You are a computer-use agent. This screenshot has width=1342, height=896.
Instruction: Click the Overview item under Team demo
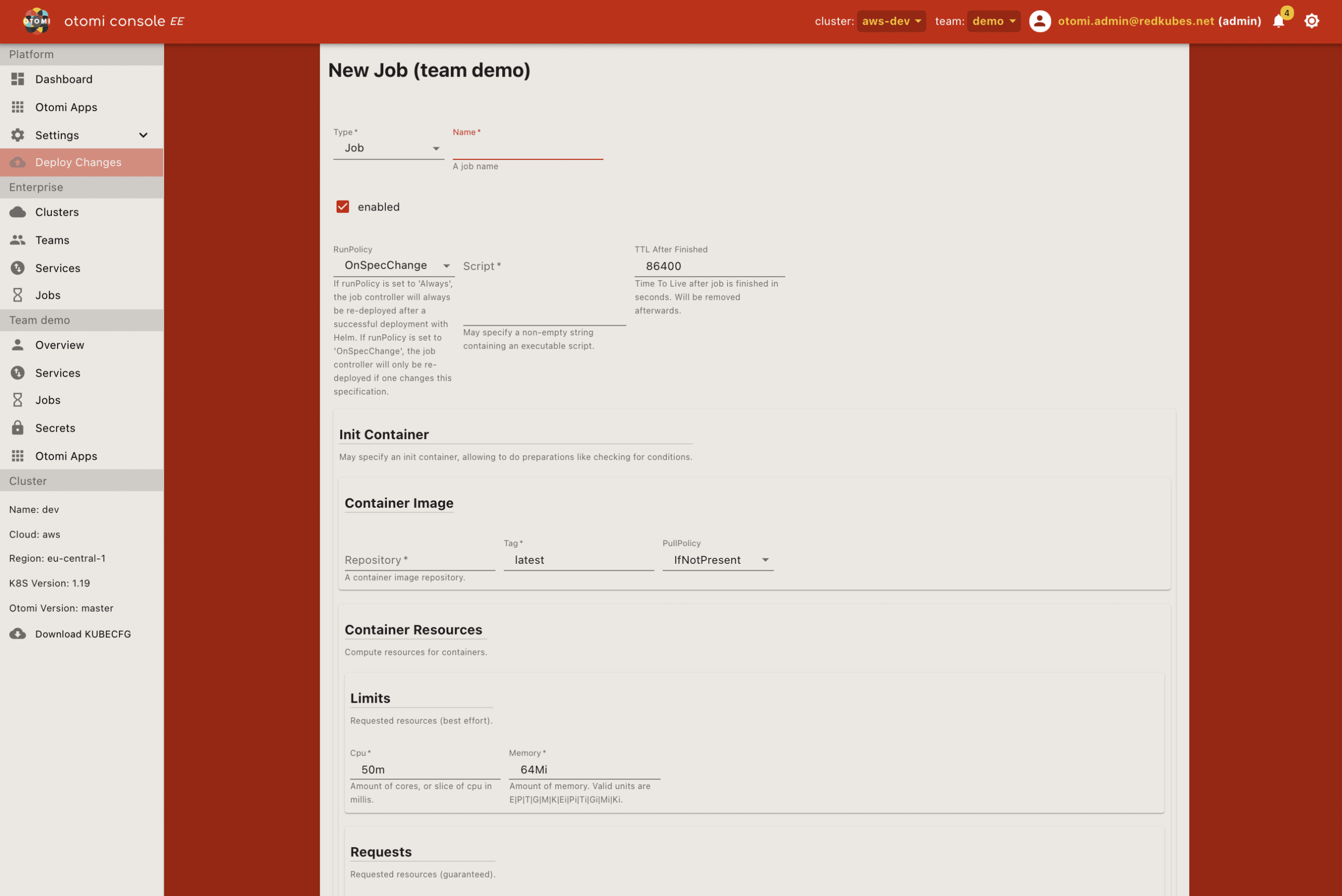(59, 345)
